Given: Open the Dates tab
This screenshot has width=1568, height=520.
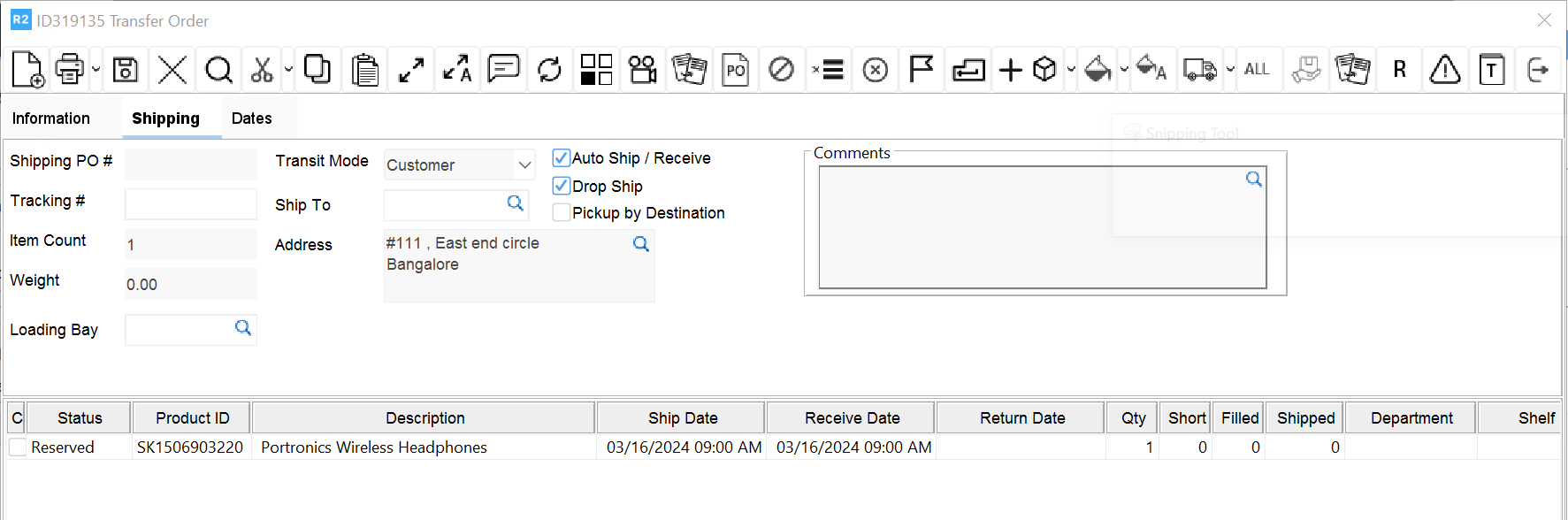Looking at the screenshot, I should point(251,119).
